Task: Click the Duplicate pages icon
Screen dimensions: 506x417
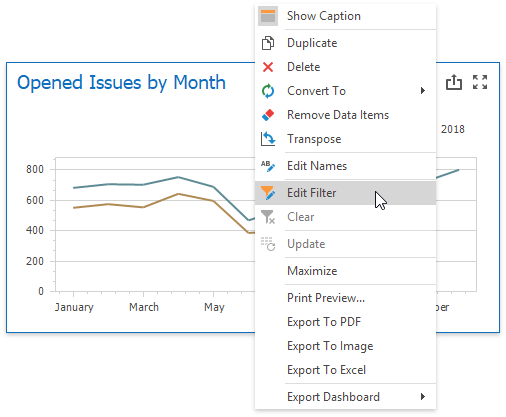Action: 268,43
